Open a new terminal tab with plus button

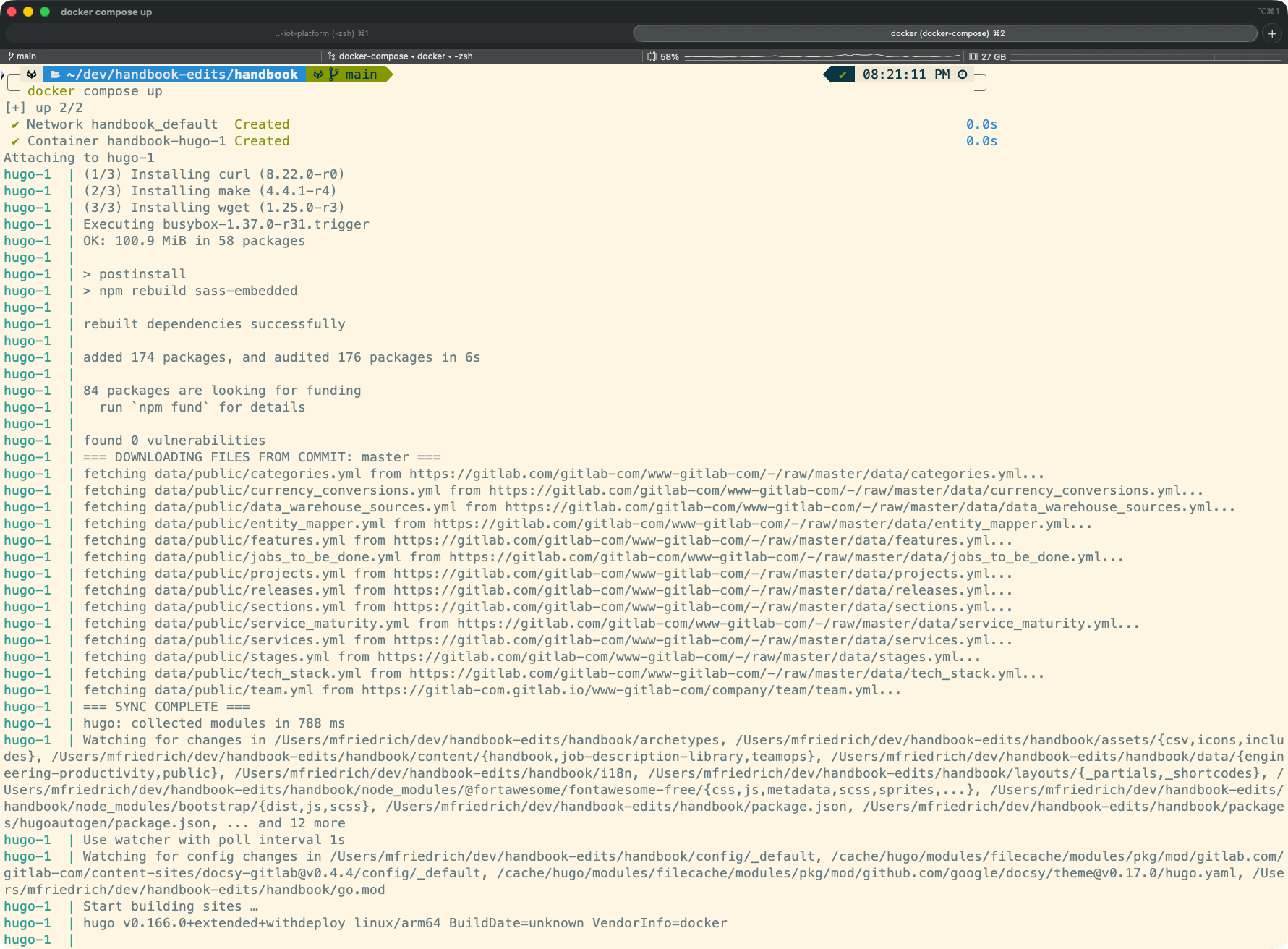[x=1272, y=33]
